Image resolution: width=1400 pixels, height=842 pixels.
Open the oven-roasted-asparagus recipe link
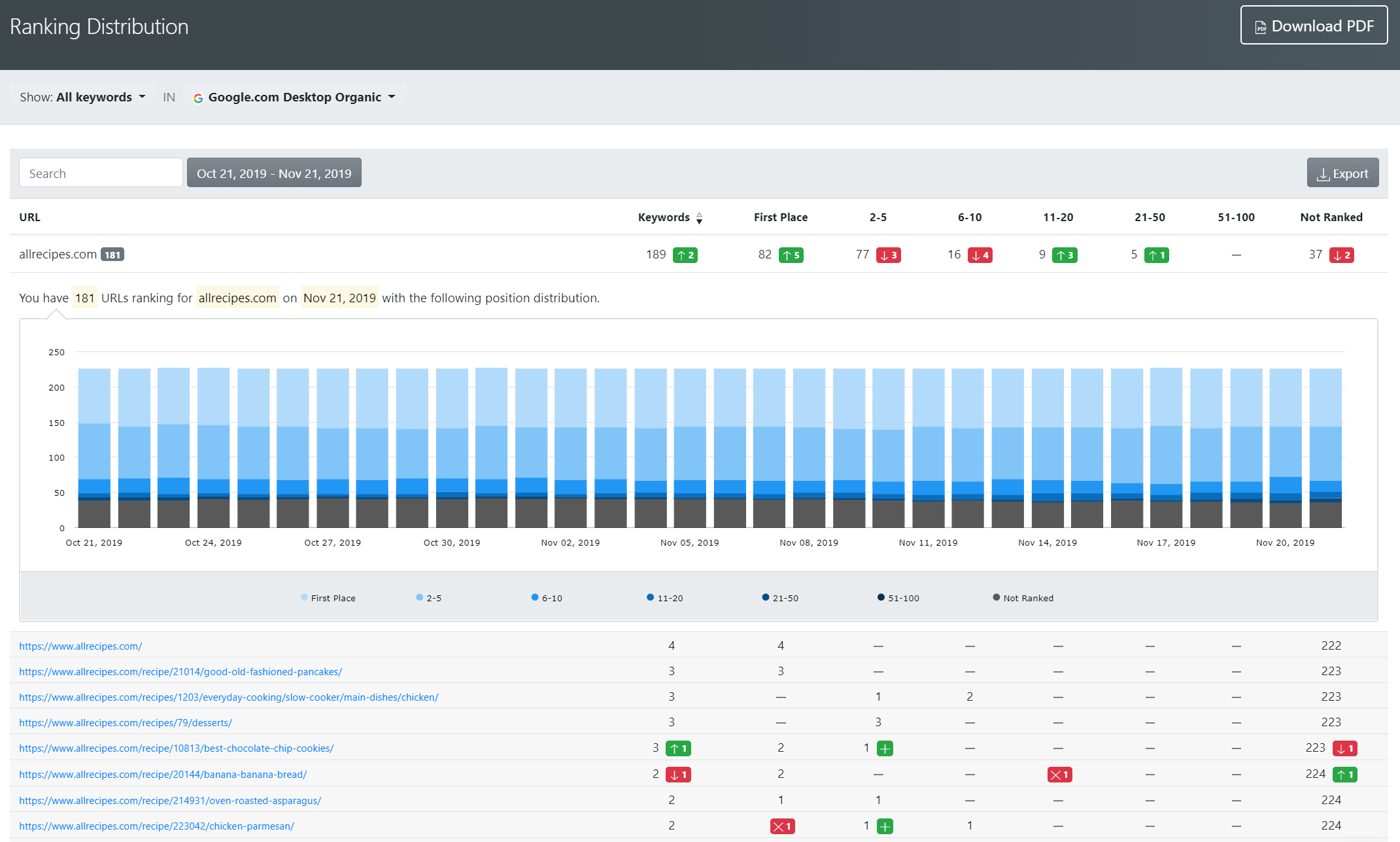(x=170, y=800)
